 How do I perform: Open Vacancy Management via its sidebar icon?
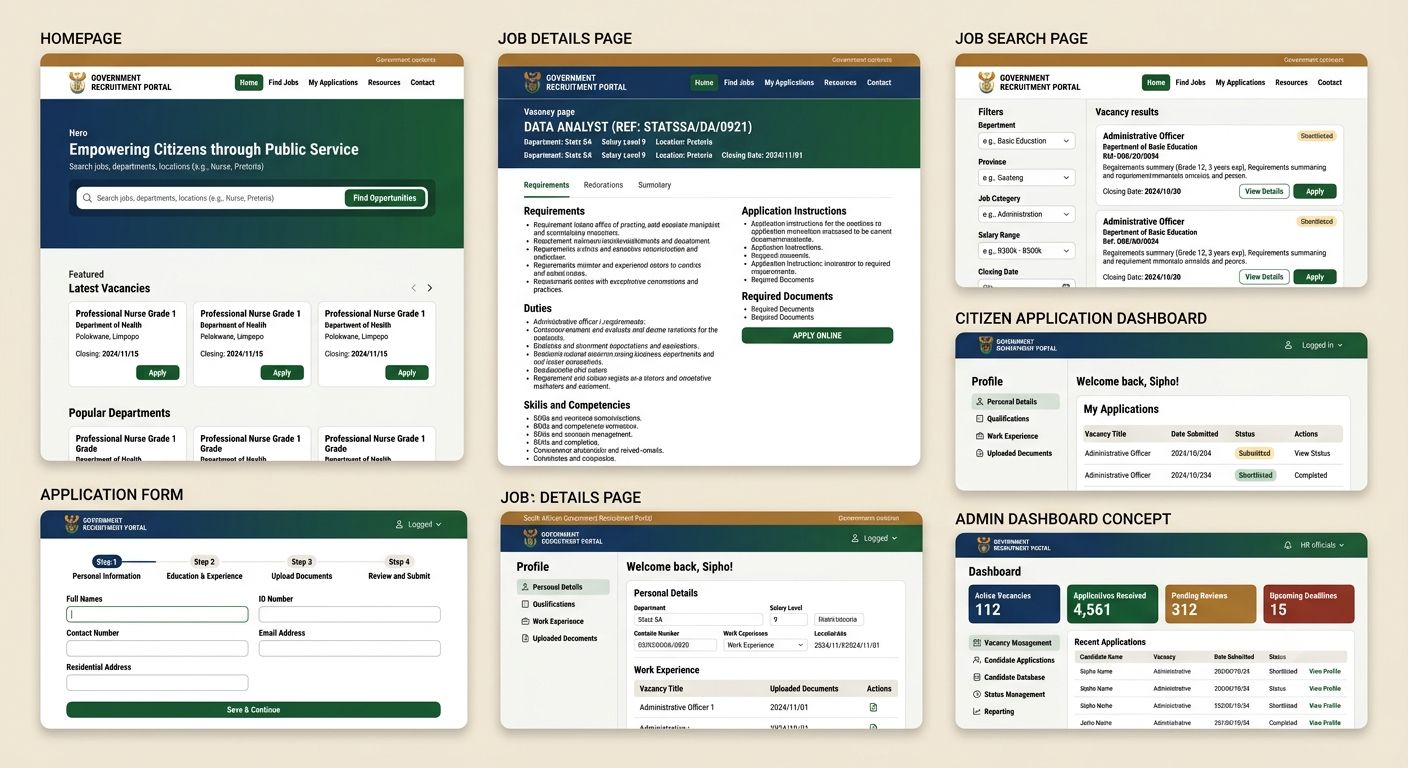[977, 643]
